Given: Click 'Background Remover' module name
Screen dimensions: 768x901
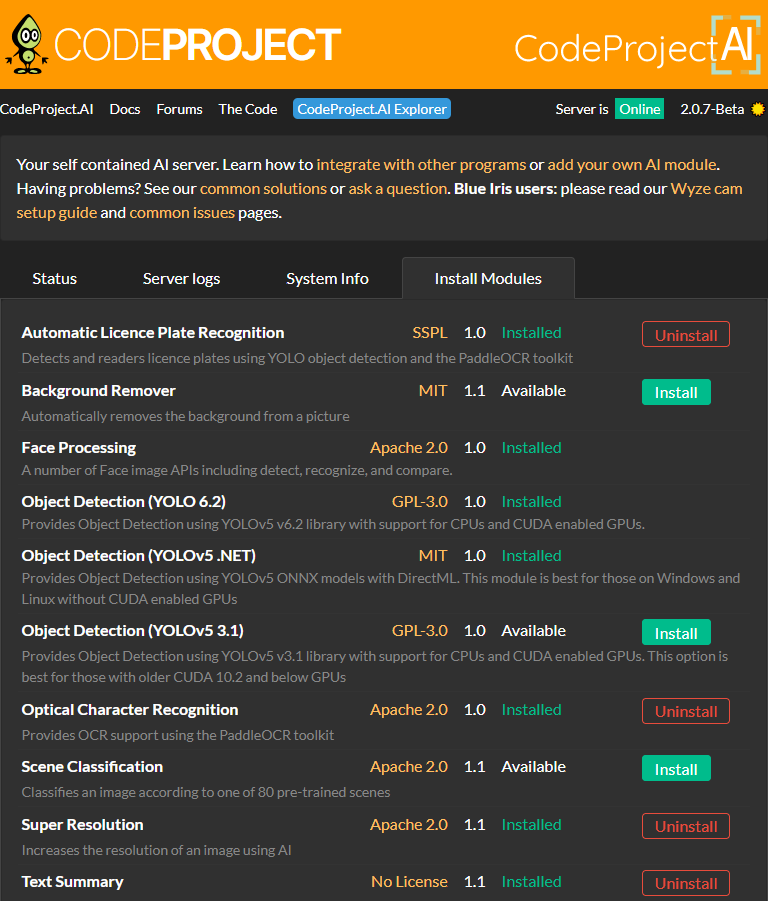Looking at the screenshot, I should [98, 391].
